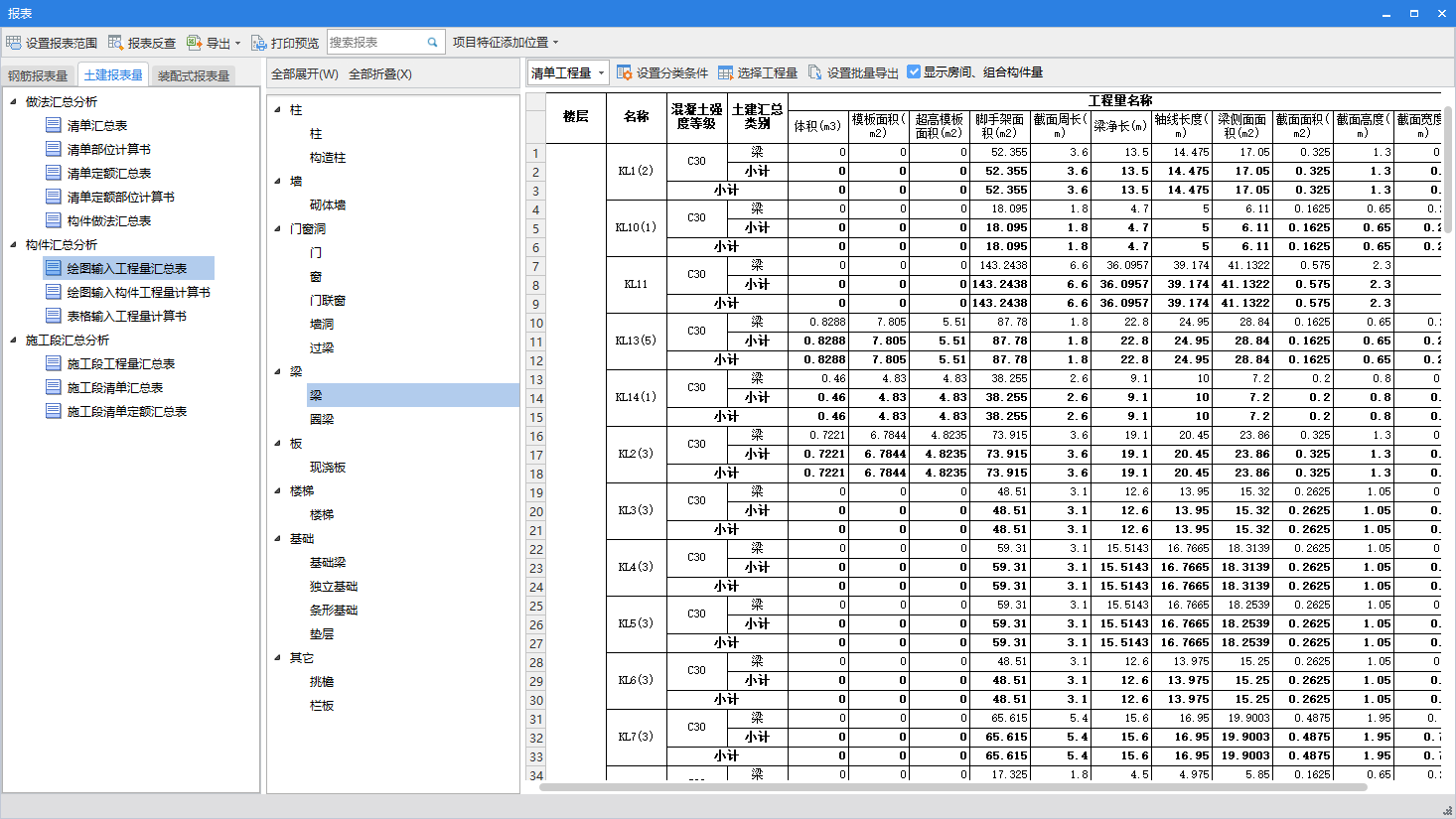Click the 设置批量导出 icon
Screen dimensions: 1456x819
[815, 72]
